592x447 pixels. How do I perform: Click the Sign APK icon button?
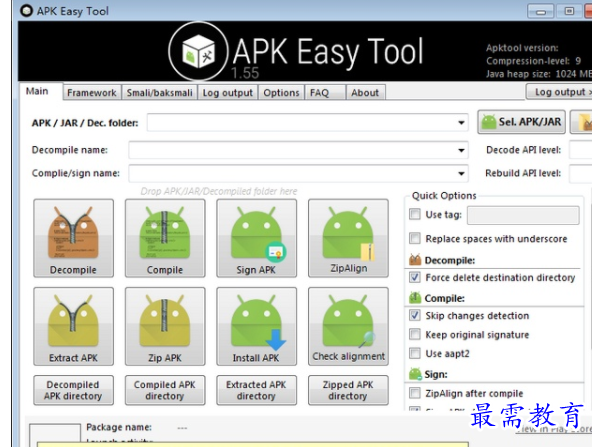257,238
